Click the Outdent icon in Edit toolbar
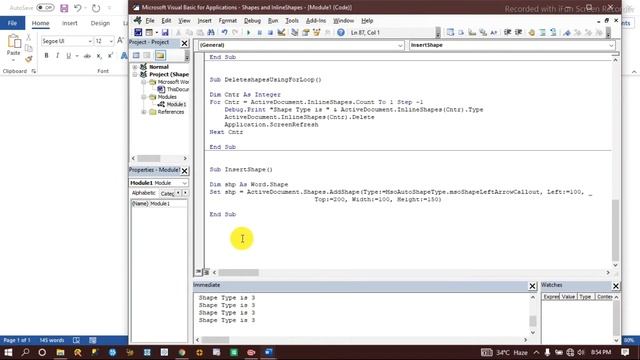 coord(518,32)
